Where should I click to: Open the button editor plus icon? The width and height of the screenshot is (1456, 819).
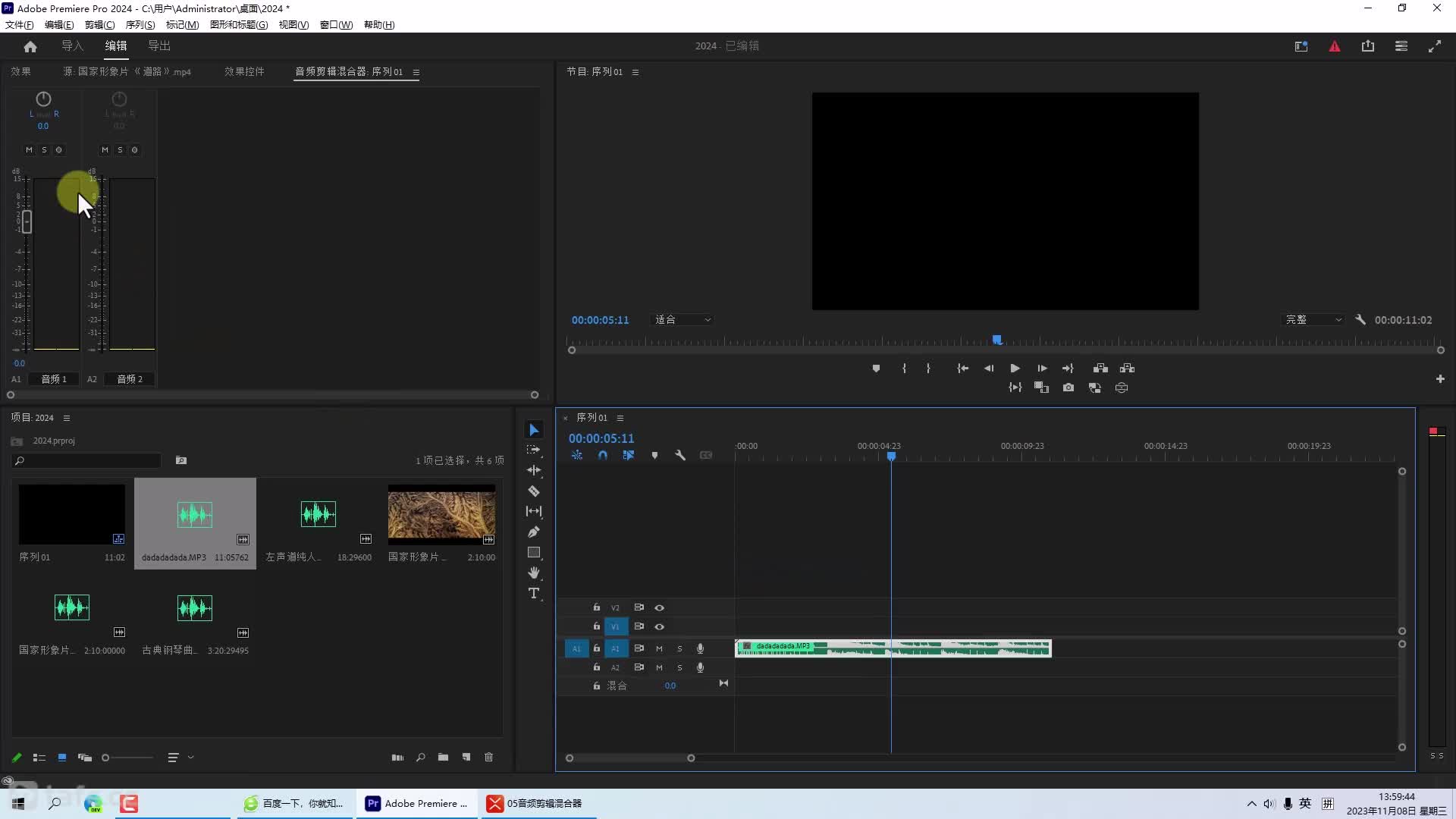click(1440, 379)
